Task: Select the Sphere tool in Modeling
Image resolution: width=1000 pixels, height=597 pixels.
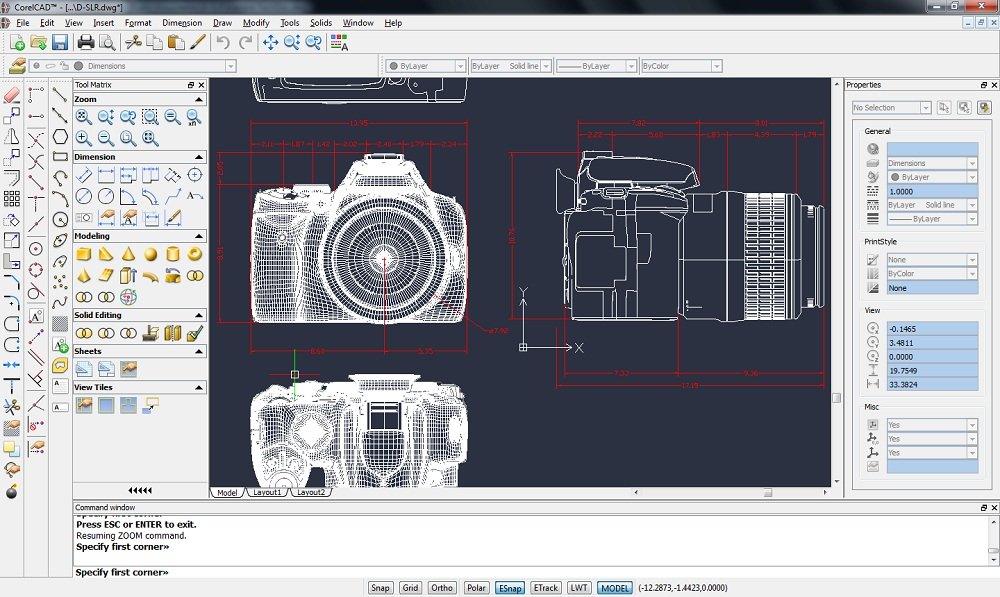Action: [x=150, y=254]
